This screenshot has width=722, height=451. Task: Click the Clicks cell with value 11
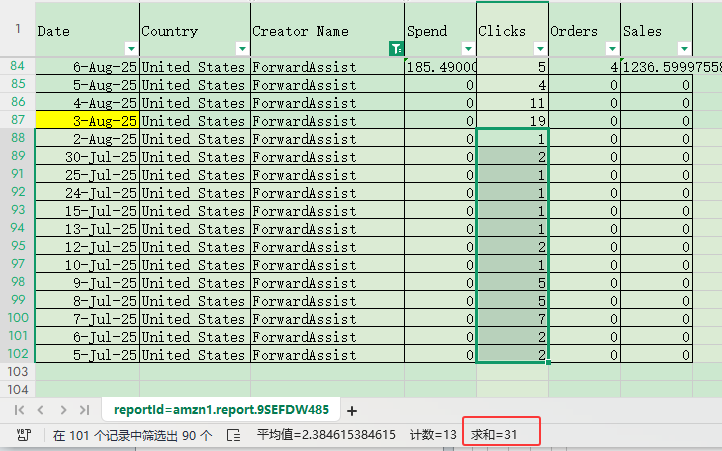(512, 102)
